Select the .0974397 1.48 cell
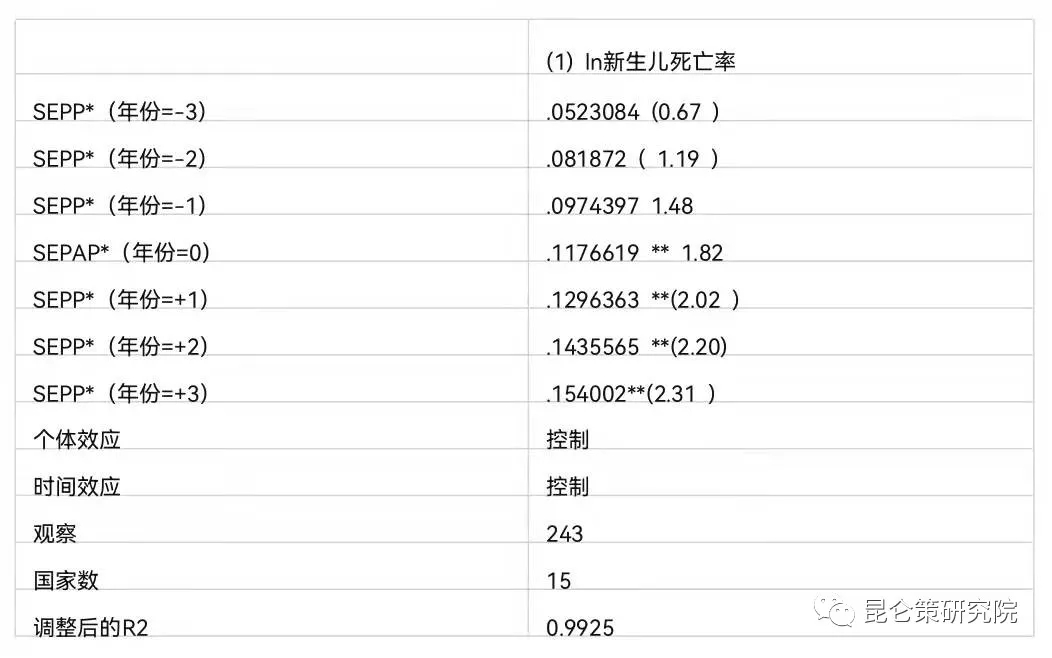 619,206
